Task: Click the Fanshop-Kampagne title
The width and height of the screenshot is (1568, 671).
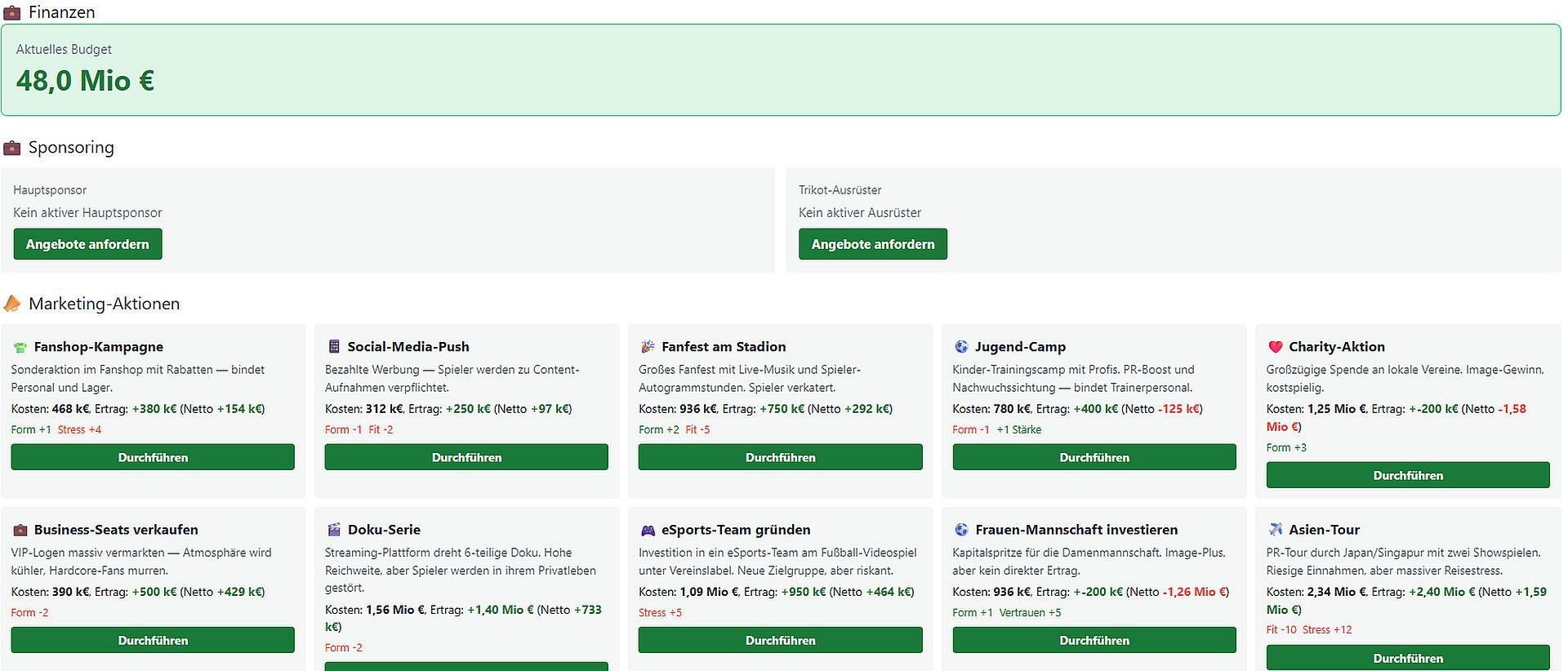Action: (x=99, y=347)
